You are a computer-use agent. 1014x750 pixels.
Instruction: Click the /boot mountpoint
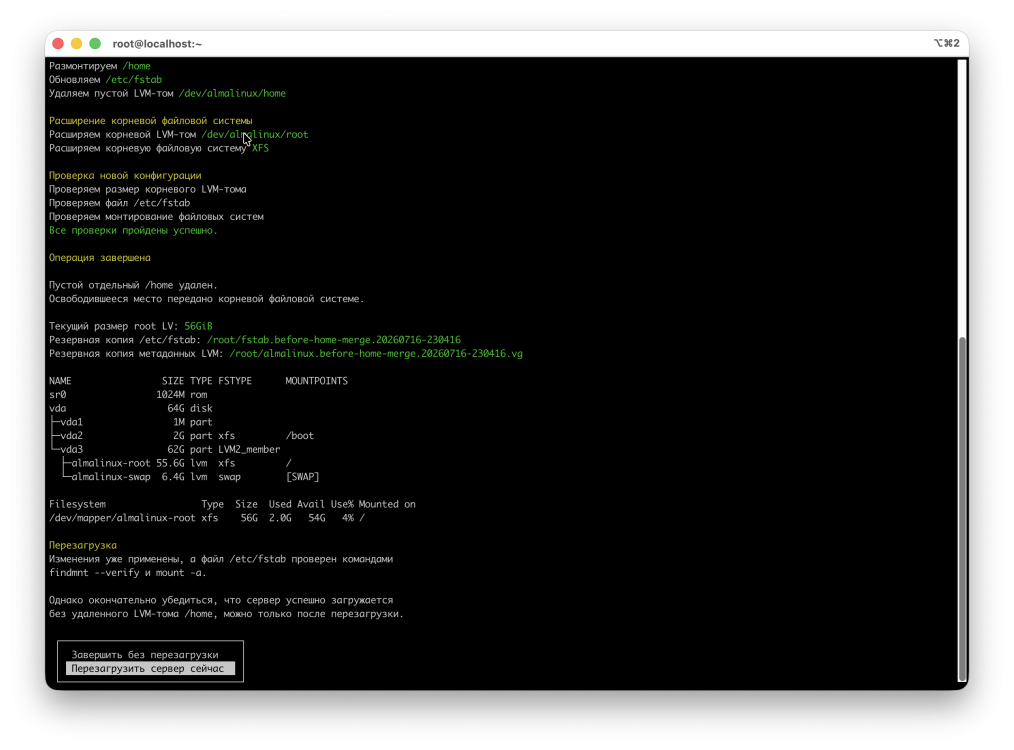(x=299, y=436)
